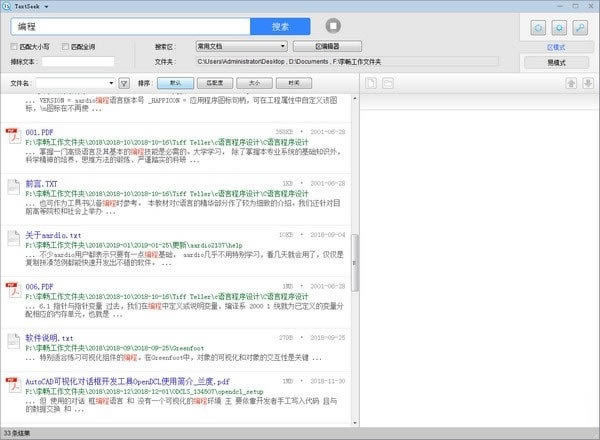Click text file icon of 前言.TXT result
The height and width of the screenshot is (440, 600).
(13, 189)
